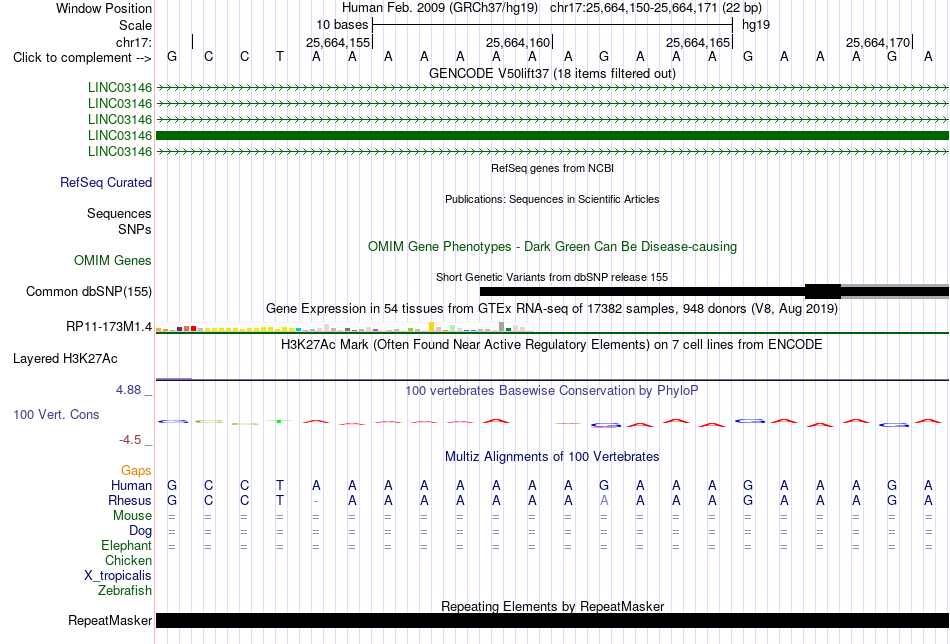The image size is (950, 644).
Task: Click the ruler position label 25,664,160
Action: pyautogui.click(x=517, y=42)
